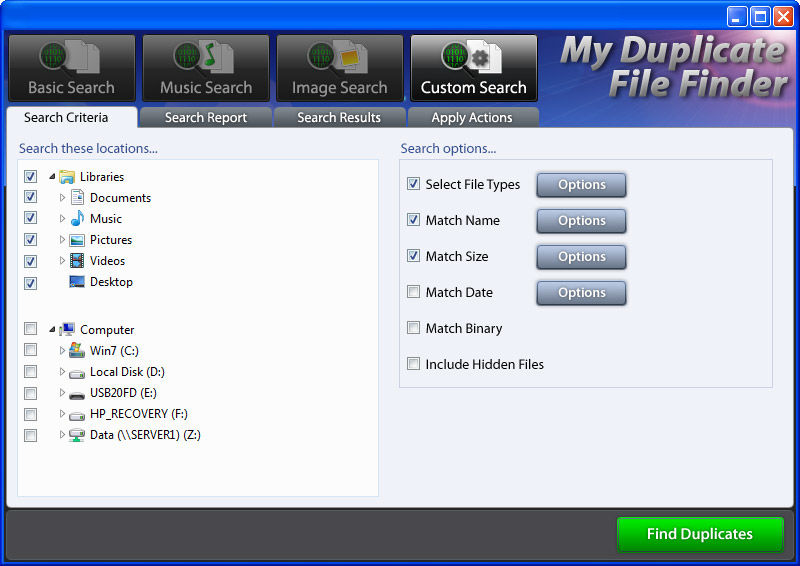
Task: Click the Computer icon in tree
Action: (67, 330)
